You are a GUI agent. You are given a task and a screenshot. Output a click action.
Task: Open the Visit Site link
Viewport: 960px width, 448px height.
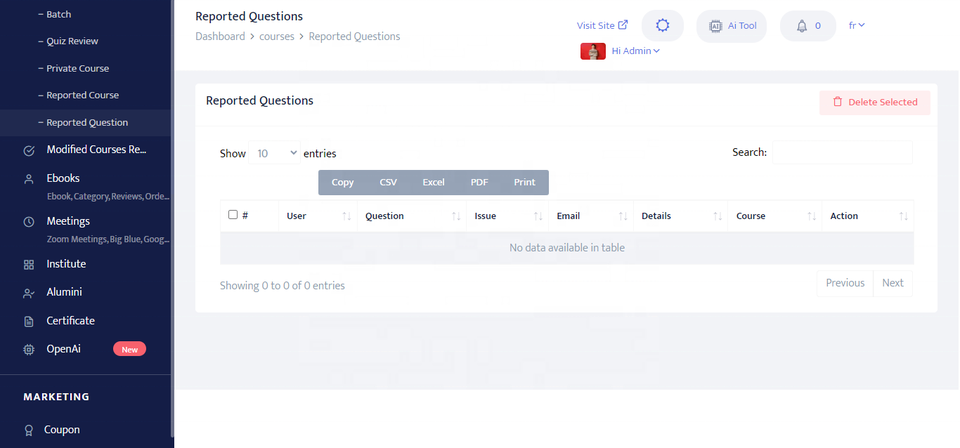coord(602,26)
